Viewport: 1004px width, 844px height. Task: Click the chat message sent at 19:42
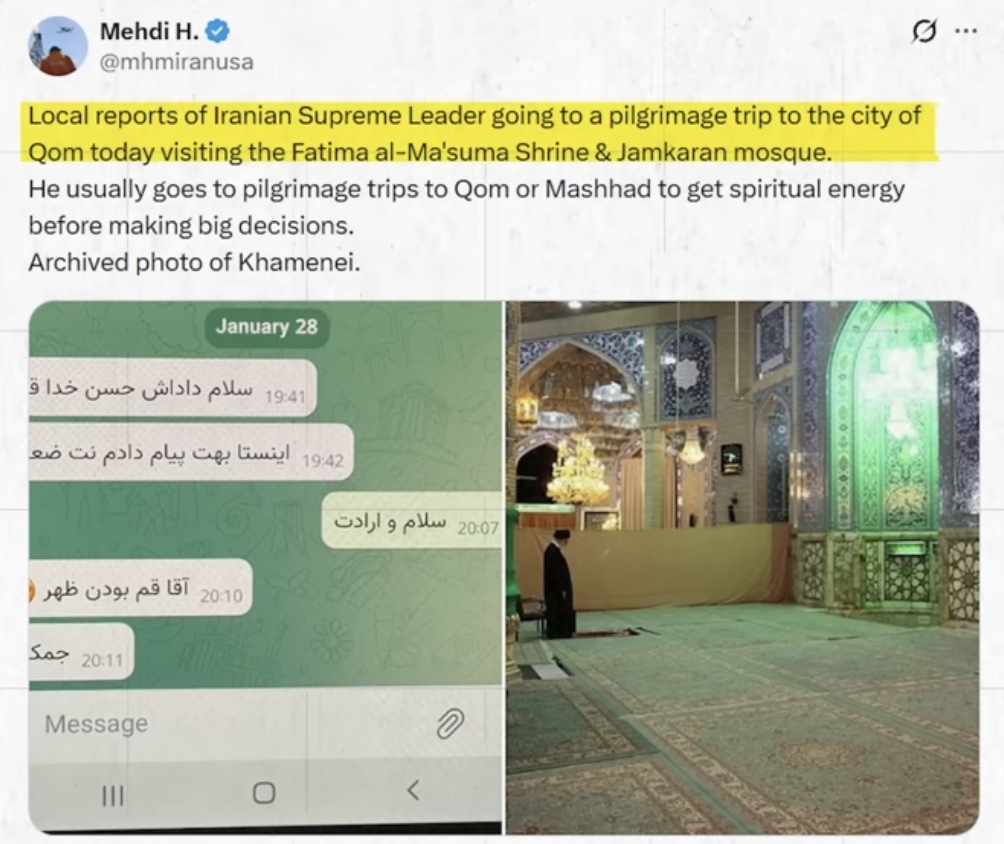point(191,453)
